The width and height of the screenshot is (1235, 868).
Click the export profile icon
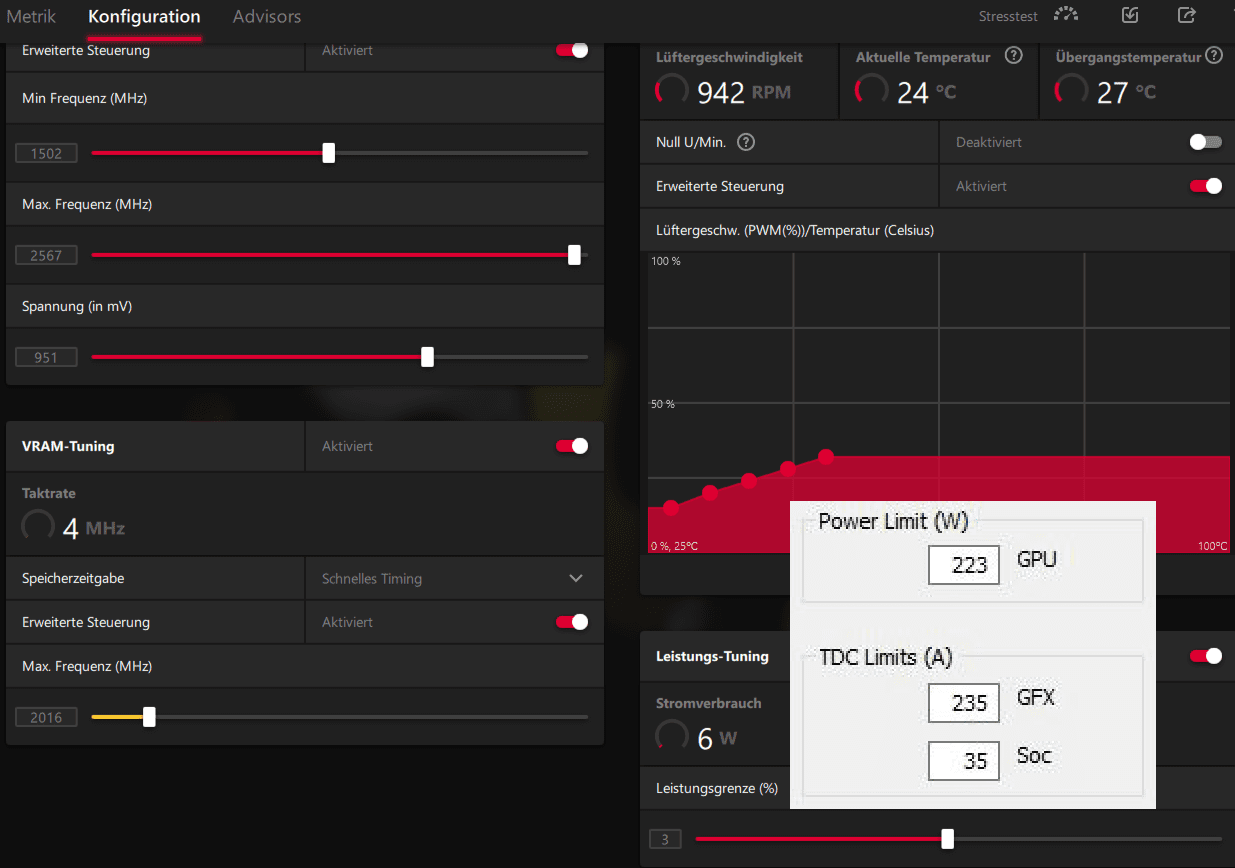[1187, 15]
